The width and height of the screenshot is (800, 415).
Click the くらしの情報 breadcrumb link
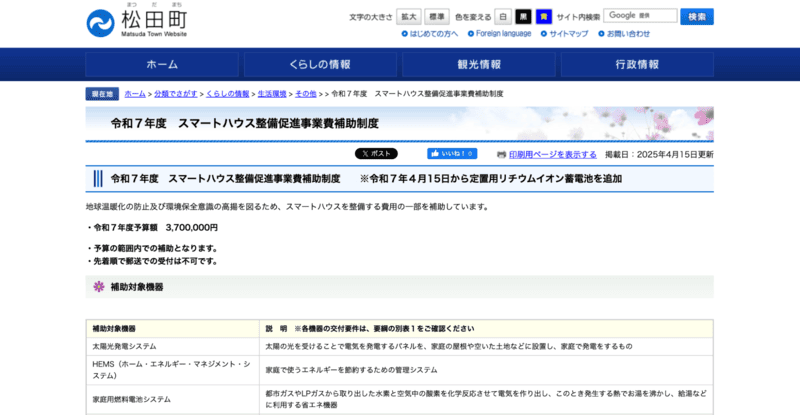pos(228,94)
